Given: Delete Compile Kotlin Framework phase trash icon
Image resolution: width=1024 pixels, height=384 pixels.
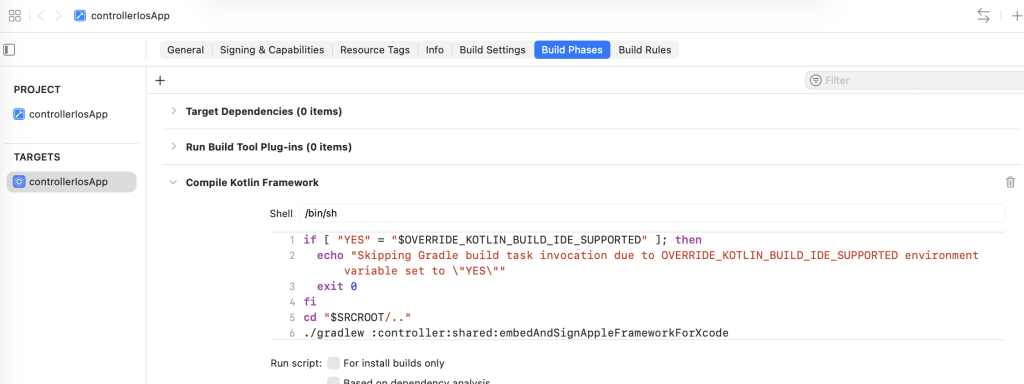Looking at the screenshot, I should 1010,182.
